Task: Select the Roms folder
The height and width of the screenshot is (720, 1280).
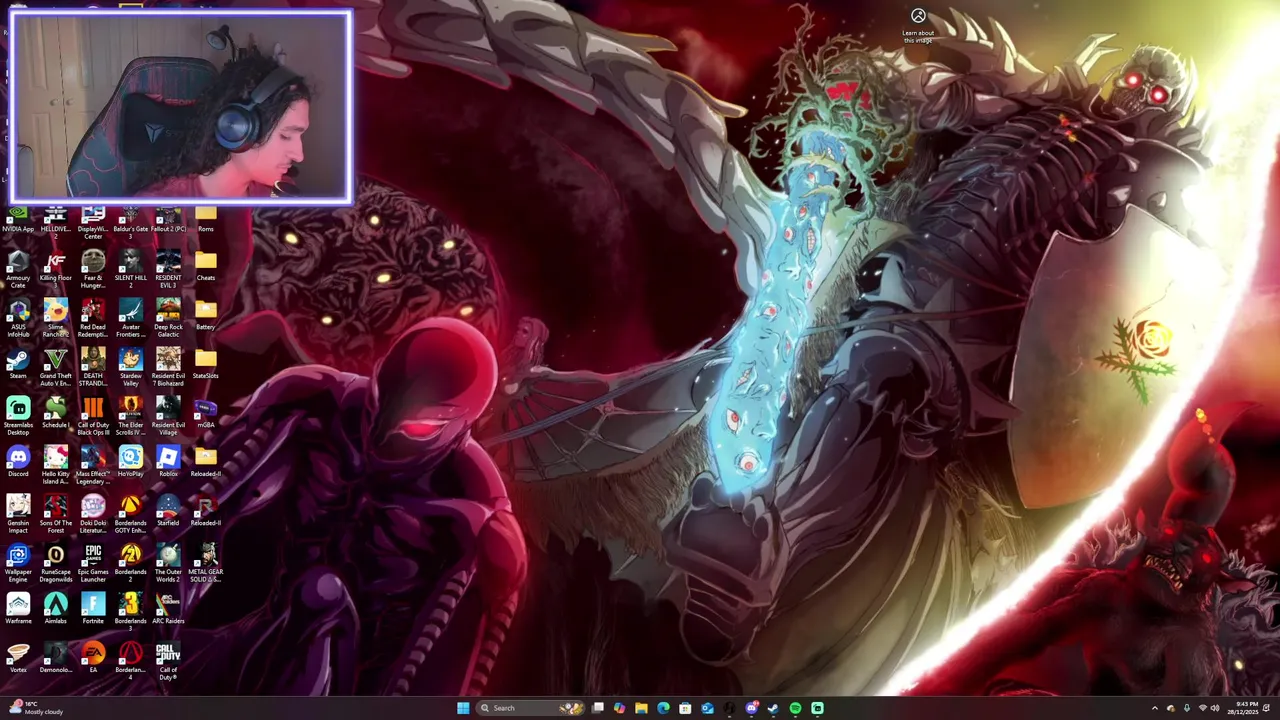Action: [x=205, y=216]
